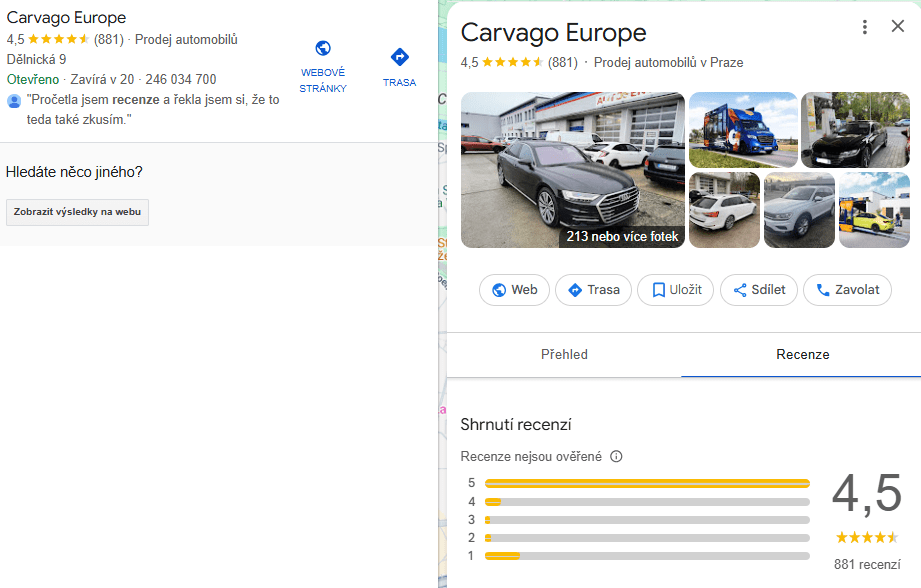Open the Carvago Europe title in left results

(66, 18)
